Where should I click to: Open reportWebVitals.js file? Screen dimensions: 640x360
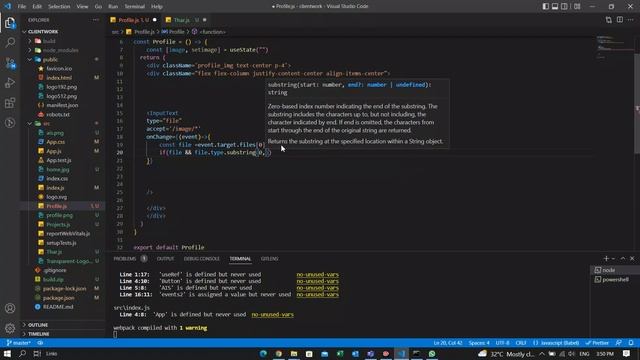tap(68, 233)
